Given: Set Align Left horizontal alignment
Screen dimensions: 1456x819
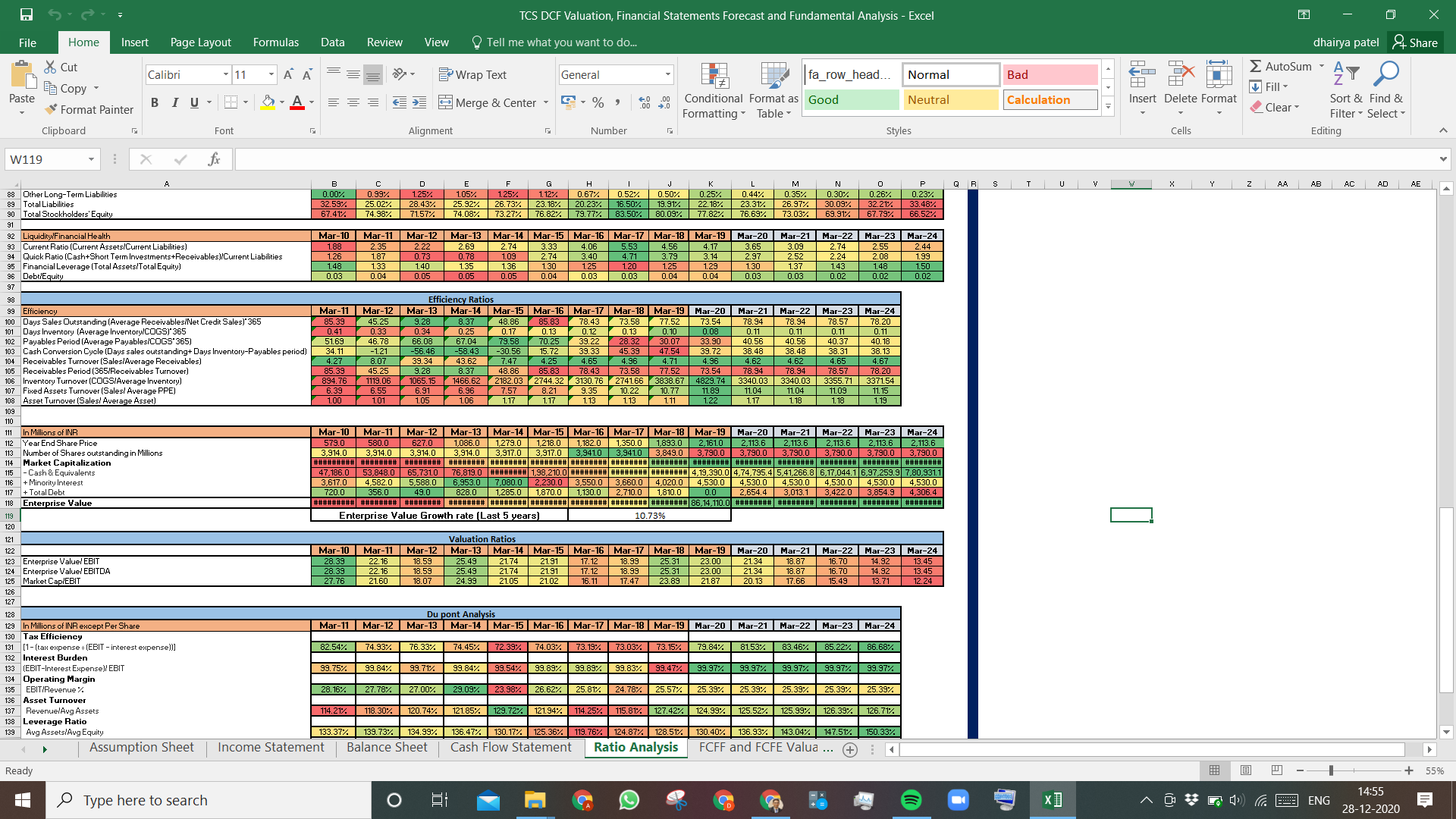Looking at the screenshot, I should (x=333, y=102).
